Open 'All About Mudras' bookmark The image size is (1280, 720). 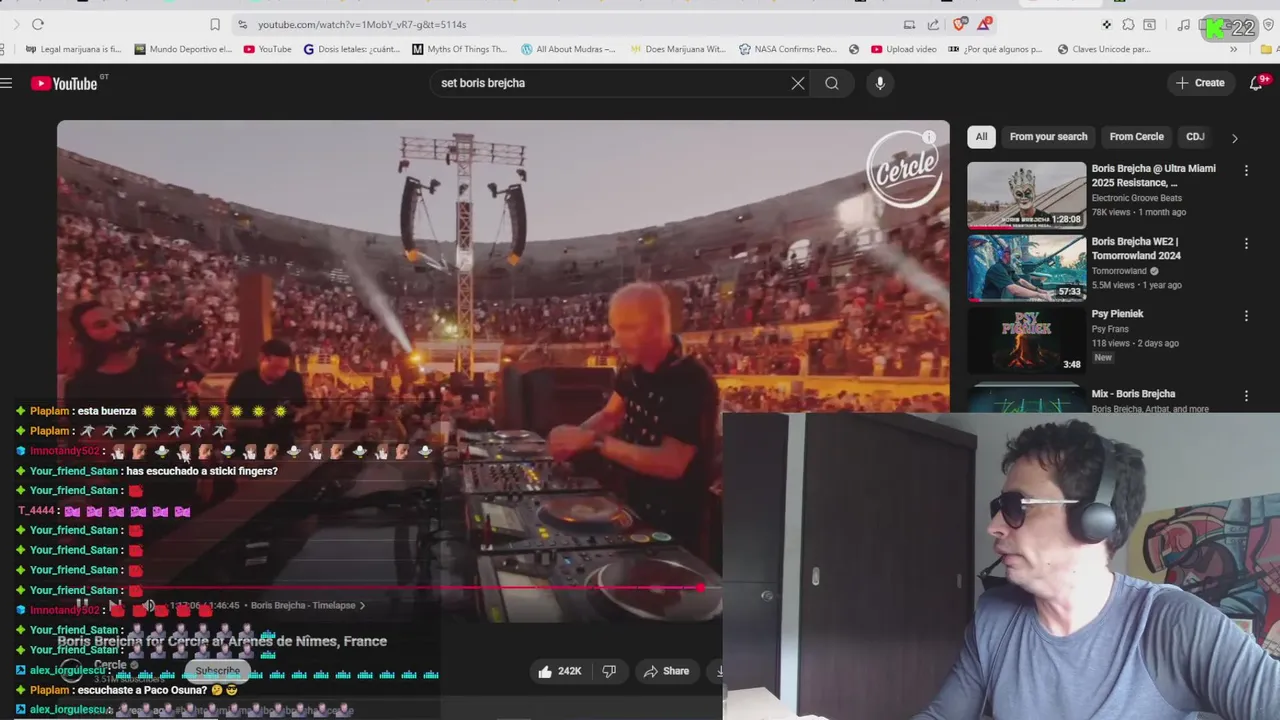(568, 49)
